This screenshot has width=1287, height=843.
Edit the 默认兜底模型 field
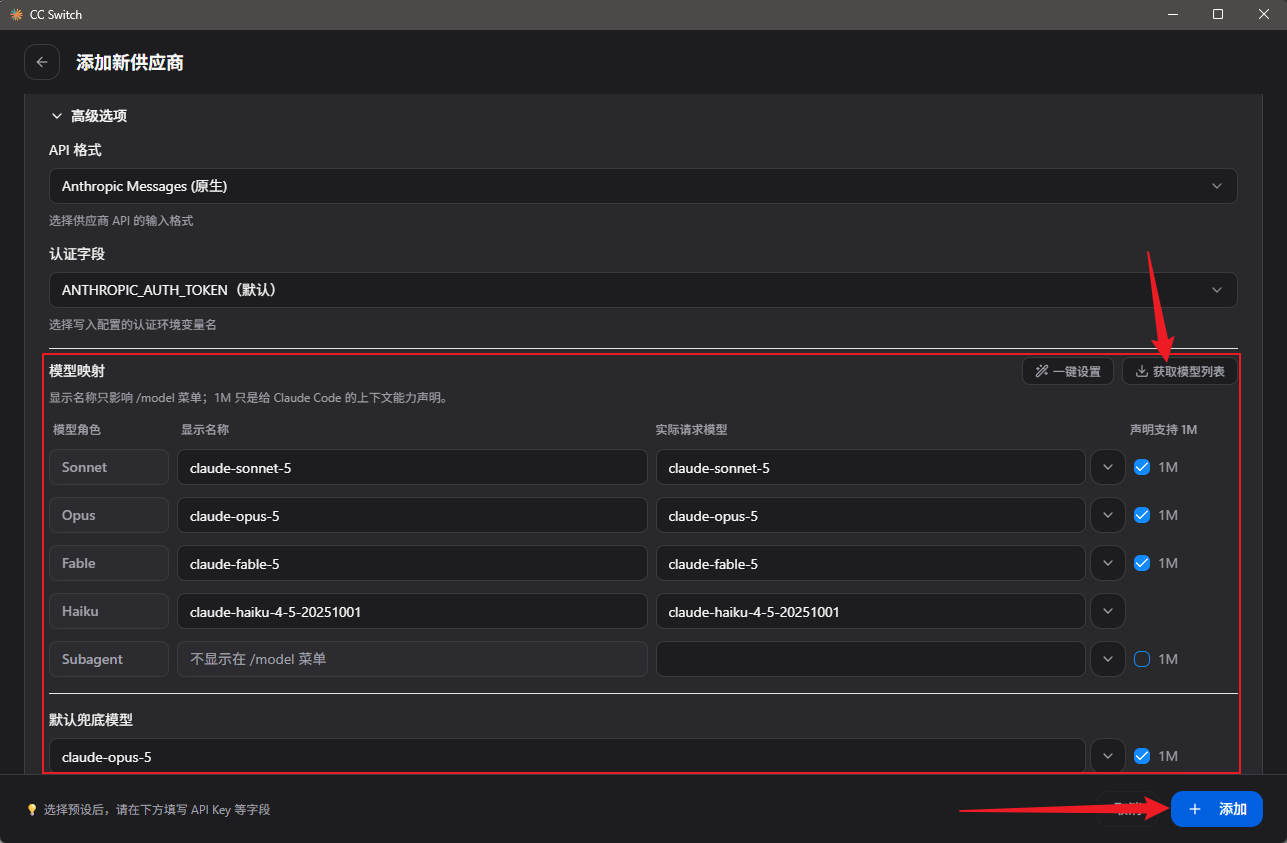click(x=567, y=757)
